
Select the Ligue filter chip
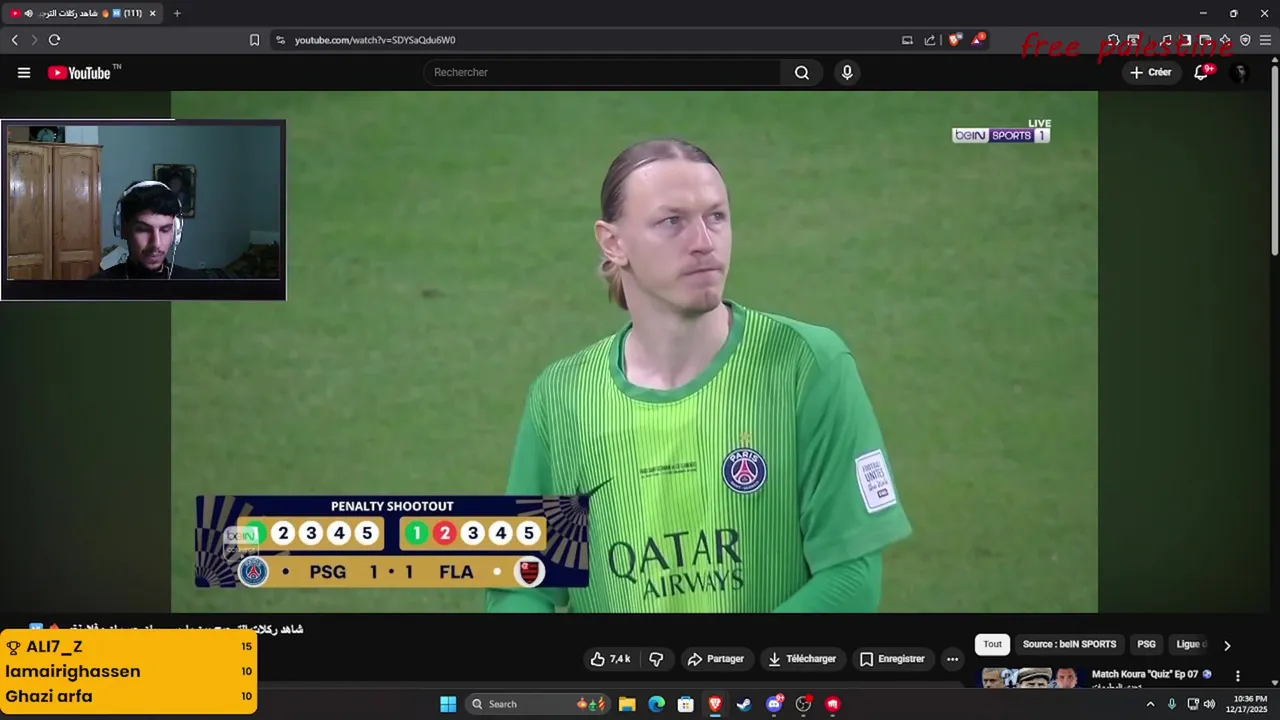click(1190, 645)
